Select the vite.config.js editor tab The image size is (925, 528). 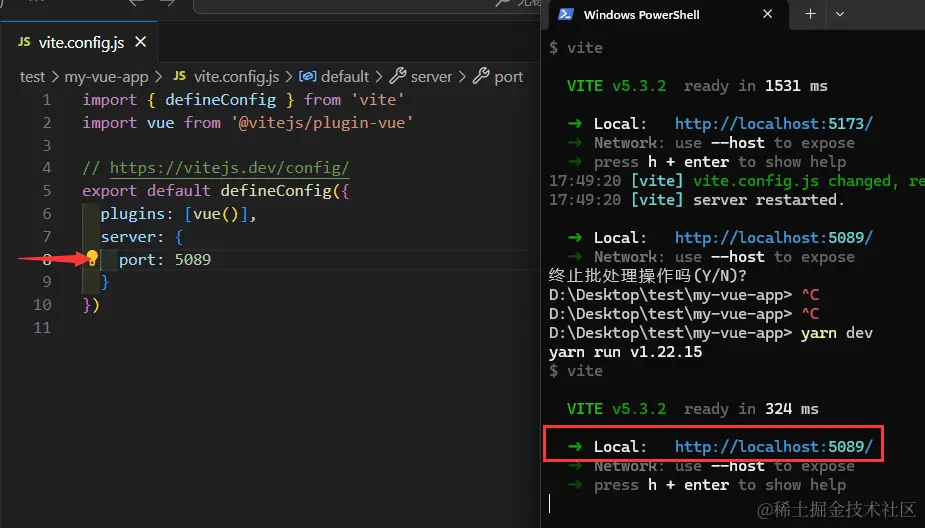(x=79, y=42)
